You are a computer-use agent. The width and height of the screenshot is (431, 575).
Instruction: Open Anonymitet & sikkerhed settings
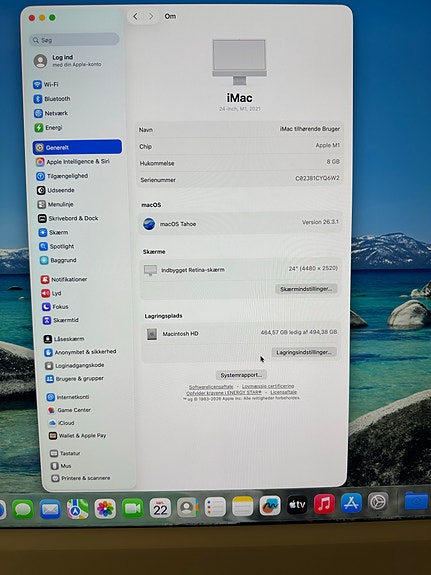tap(80, 352)
